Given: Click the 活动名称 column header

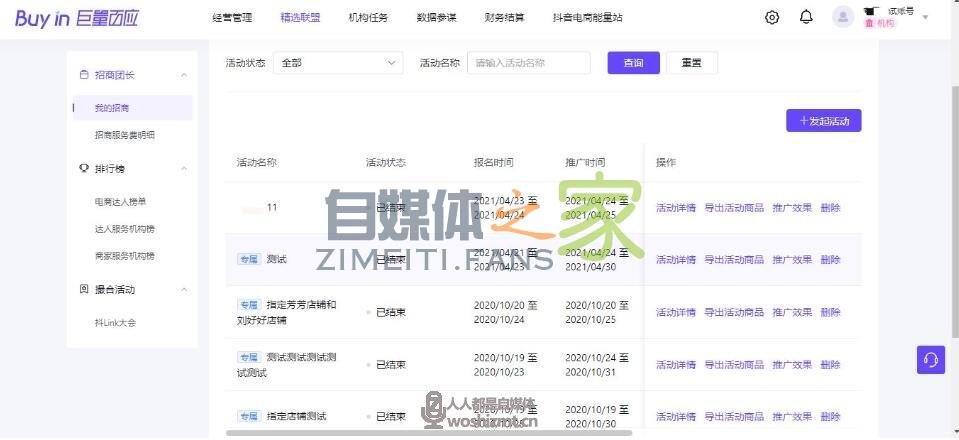Looking at the screenshot, I should (x=257, y=163).
